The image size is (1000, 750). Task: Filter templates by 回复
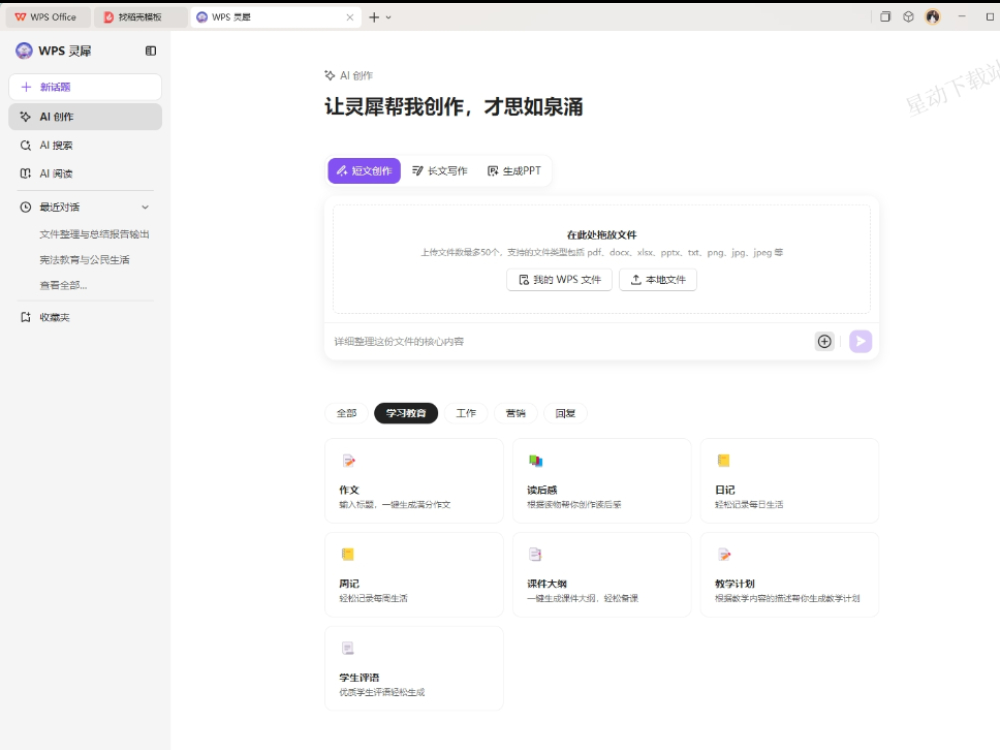(565, 413)
